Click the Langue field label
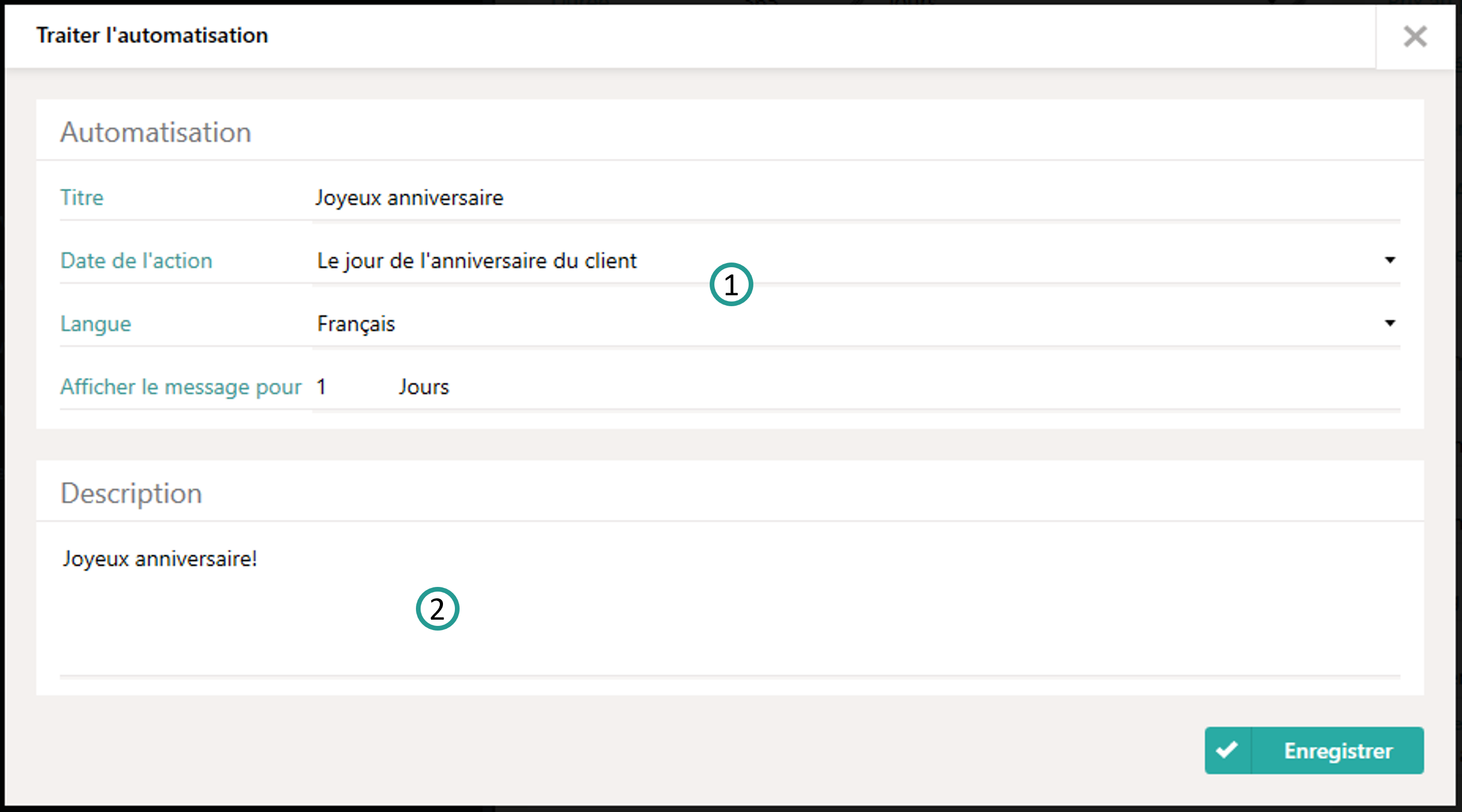1462x812 pixels. 95,324
